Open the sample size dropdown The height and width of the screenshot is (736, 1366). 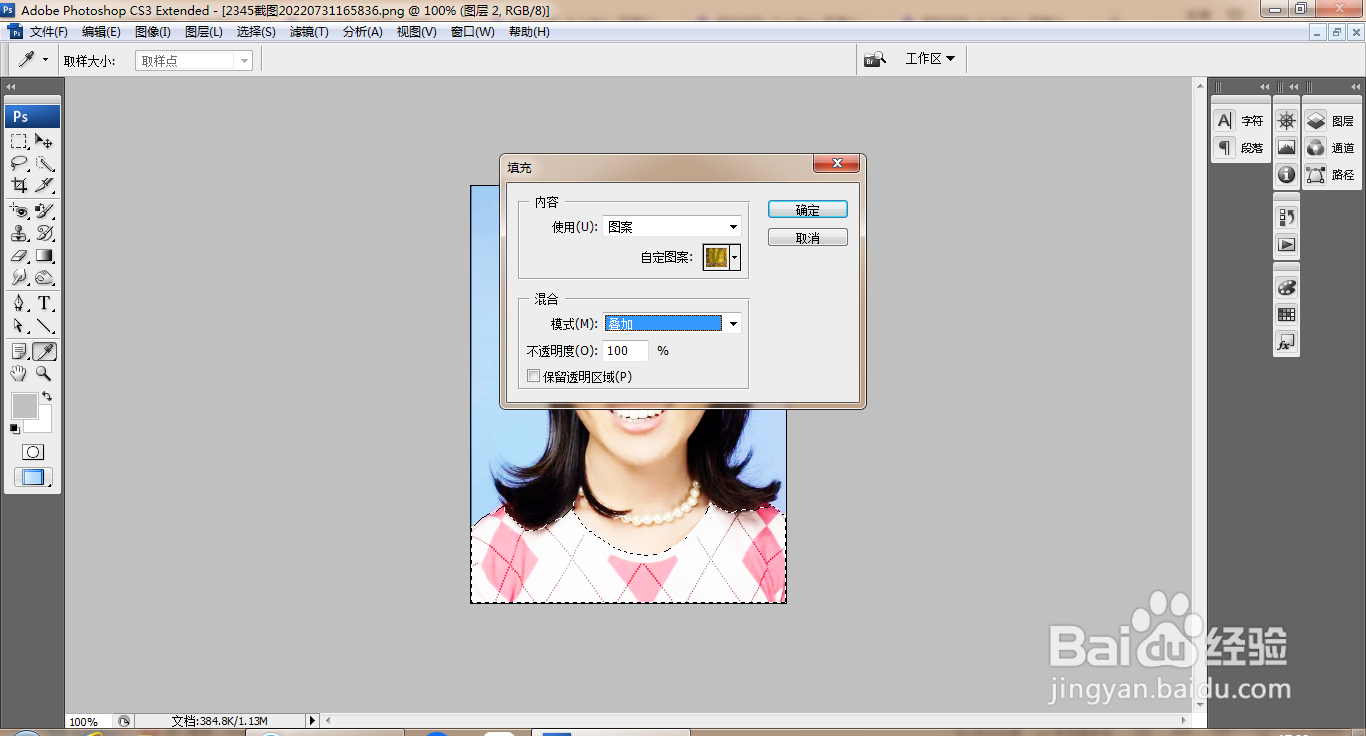coord(194,61)
